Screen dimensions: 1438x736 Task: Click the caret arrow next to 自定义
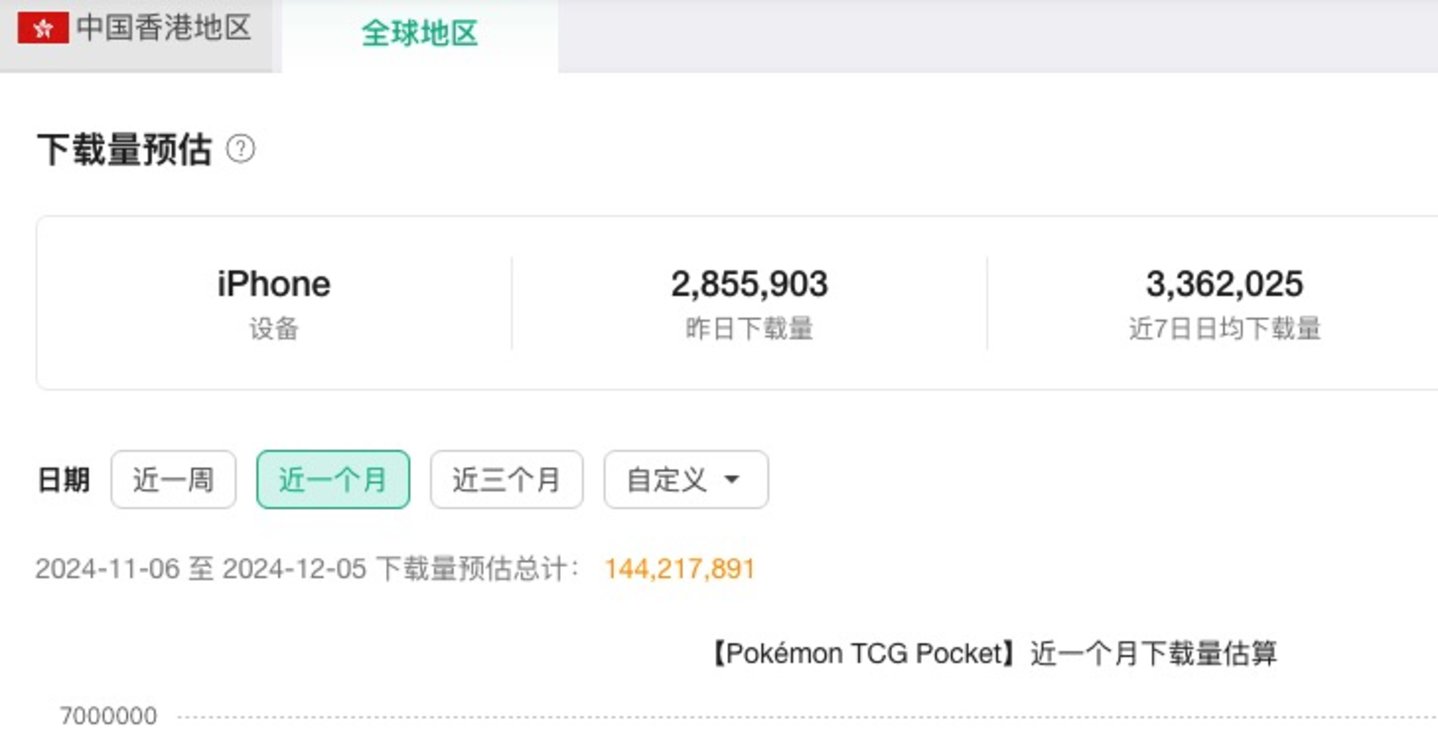coord(732,480)
